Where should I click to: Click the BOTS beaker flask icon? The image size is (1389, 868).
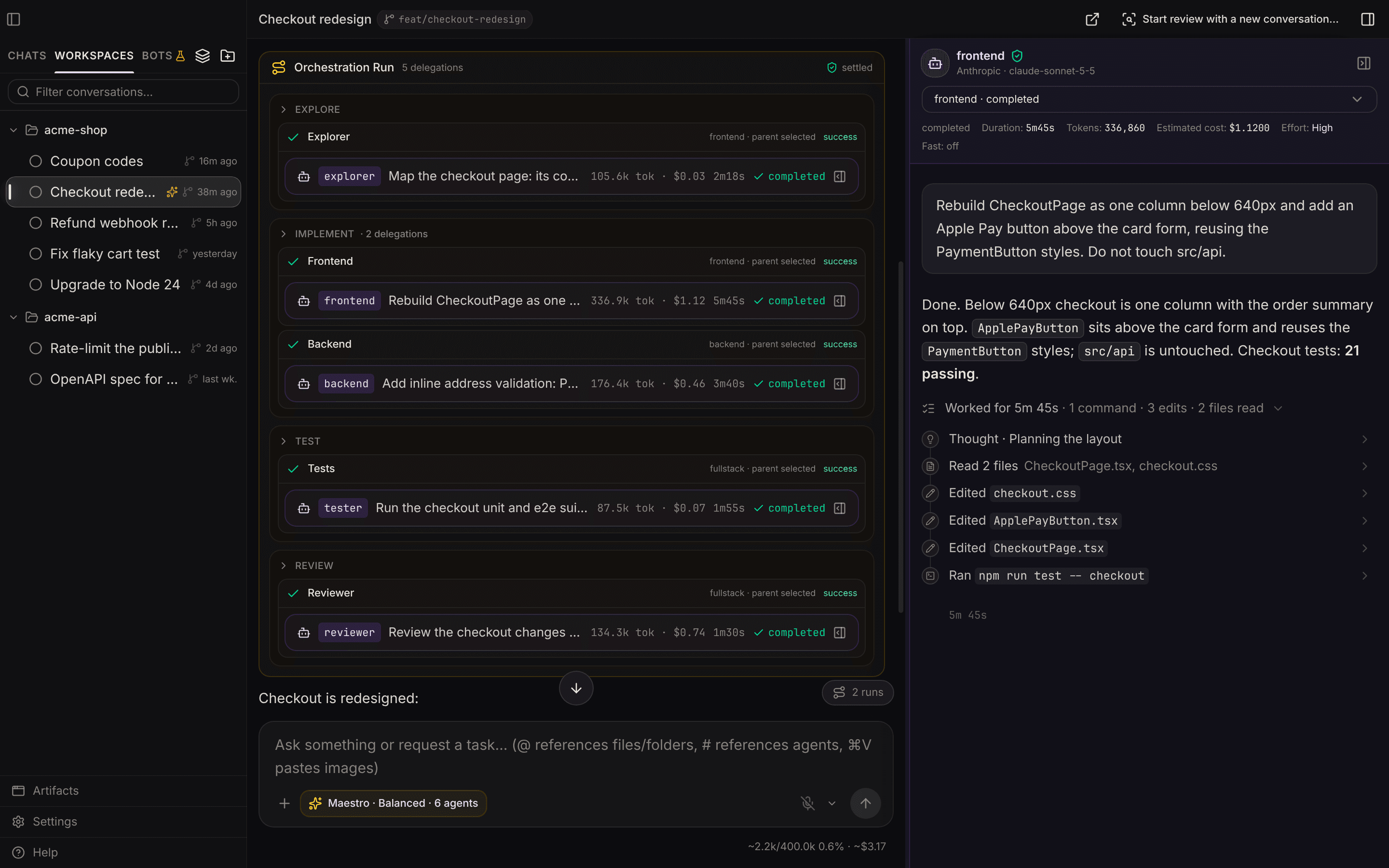click(180, 55)
